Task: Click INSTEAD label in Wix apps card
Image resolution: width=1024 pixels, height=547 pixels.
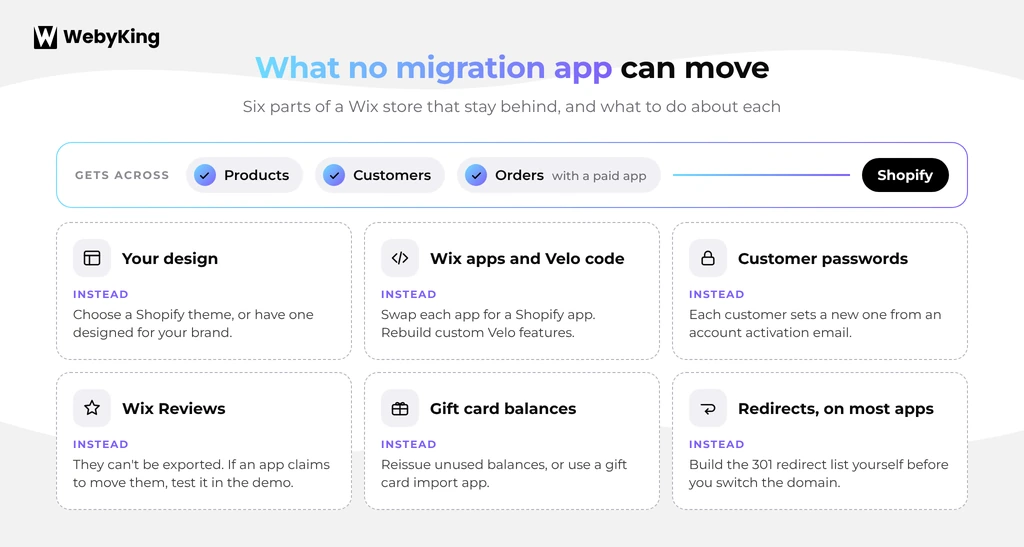Action: point(409,294)
